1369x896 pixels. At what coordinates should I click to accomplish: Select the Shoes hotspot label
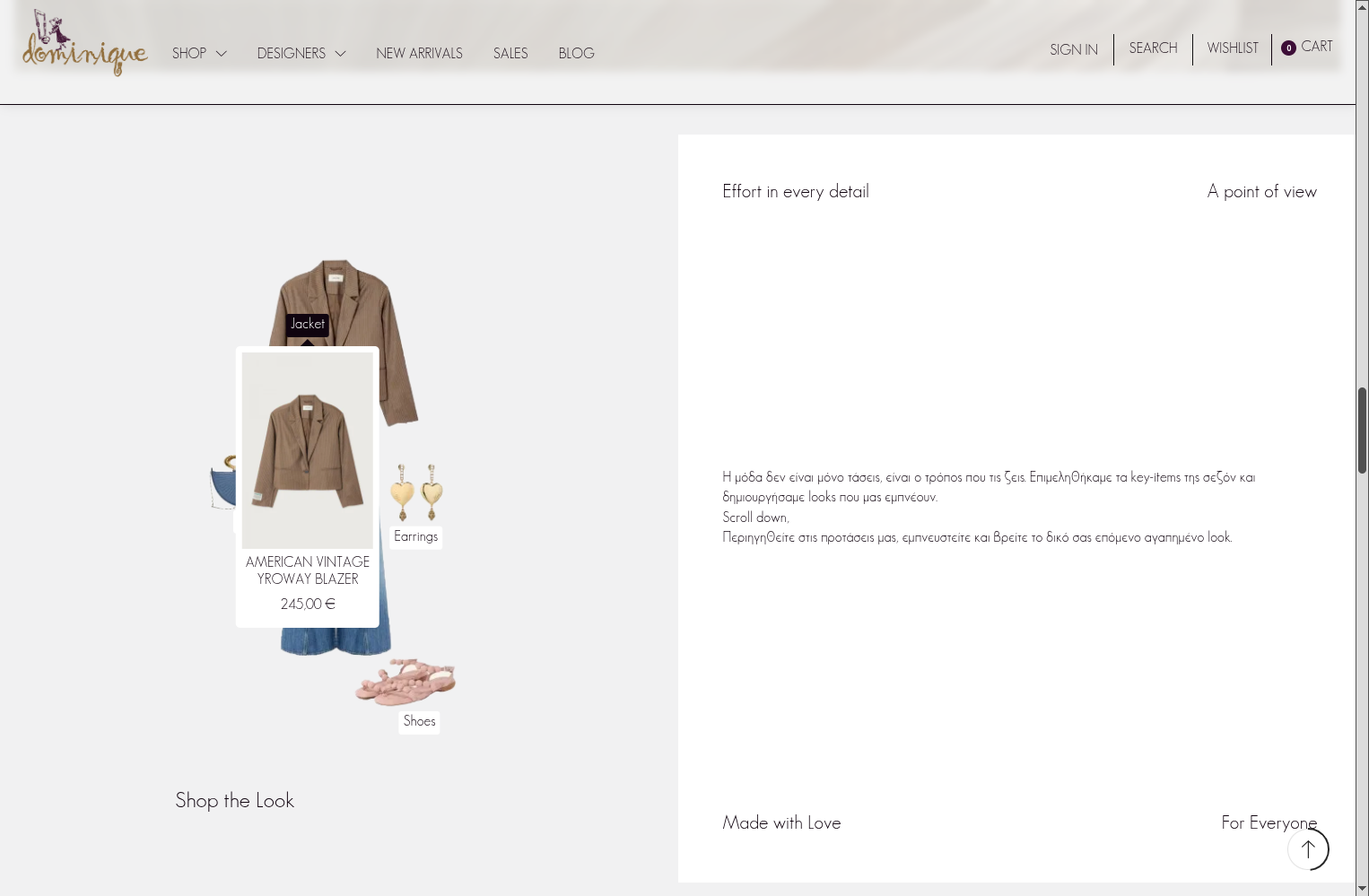pyautogui.click(x=420, y=722)
